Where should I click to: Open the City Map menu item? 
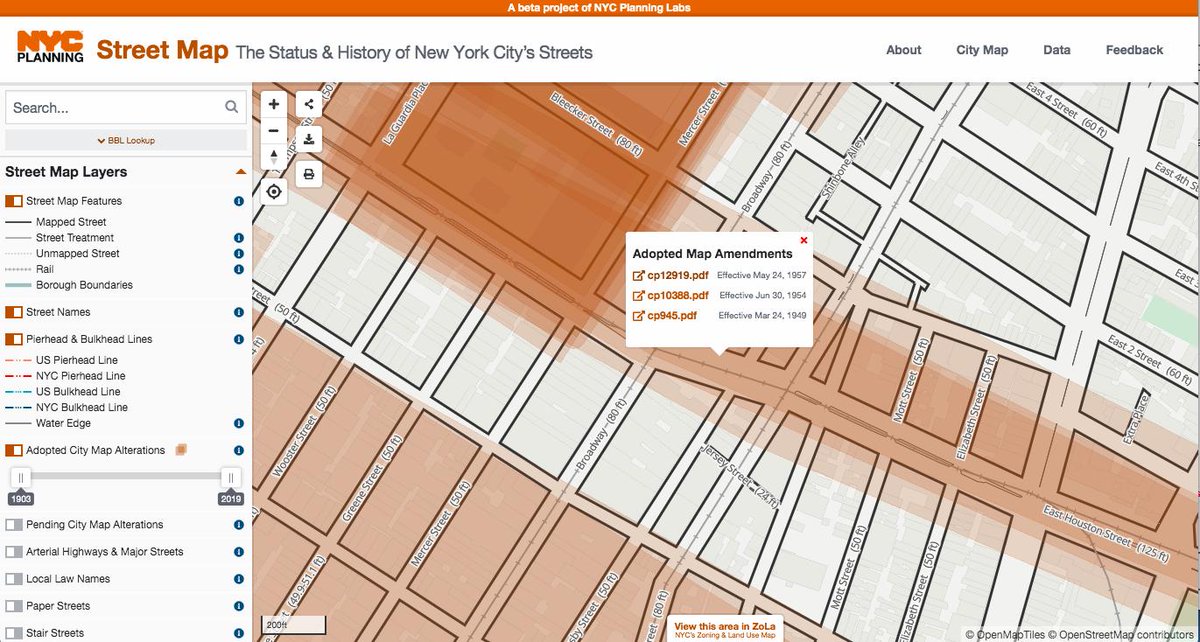[982, 50]
